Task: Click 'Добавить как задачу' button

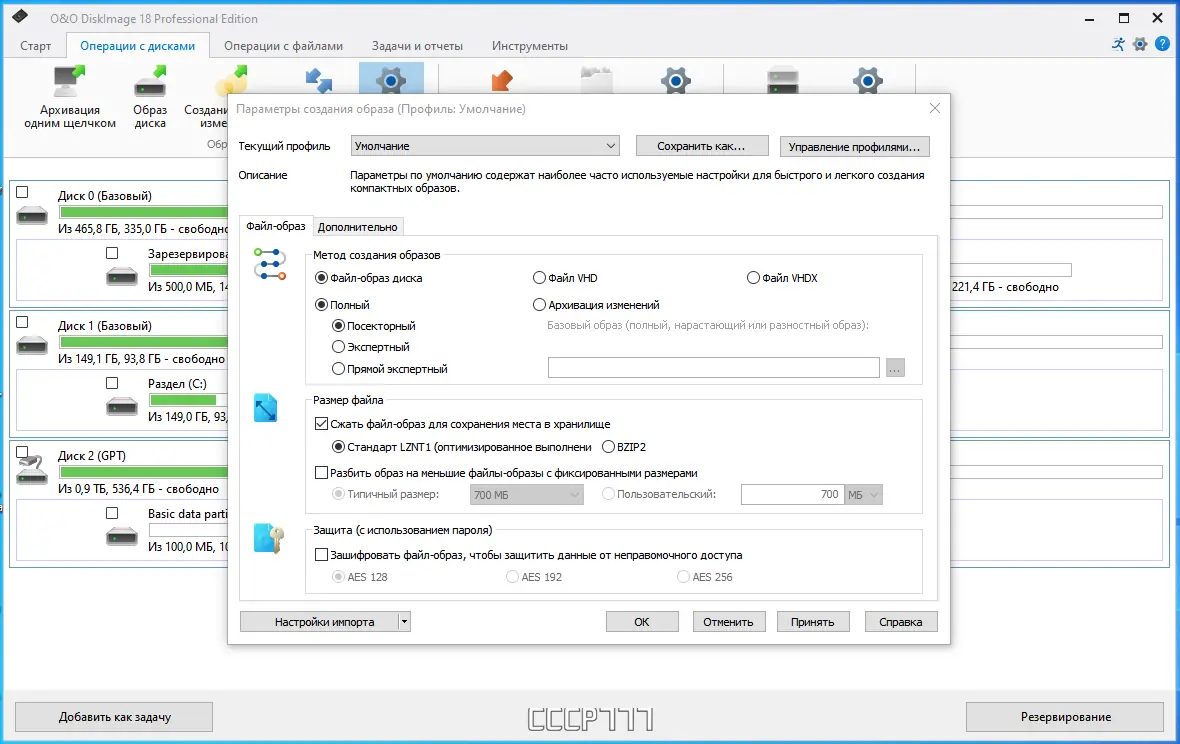Action: pos(114,717)
